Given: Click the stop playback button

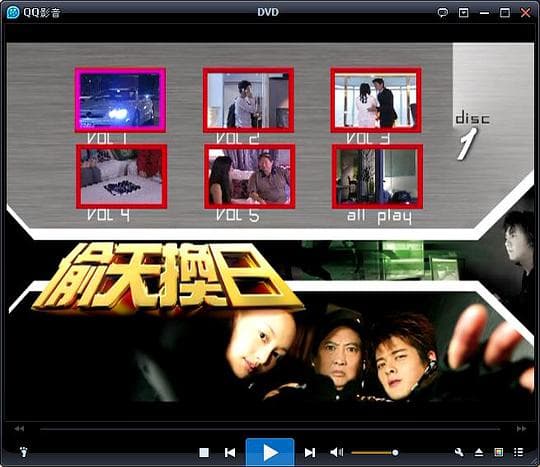Looking at the screenshot, I should point(204,453).
